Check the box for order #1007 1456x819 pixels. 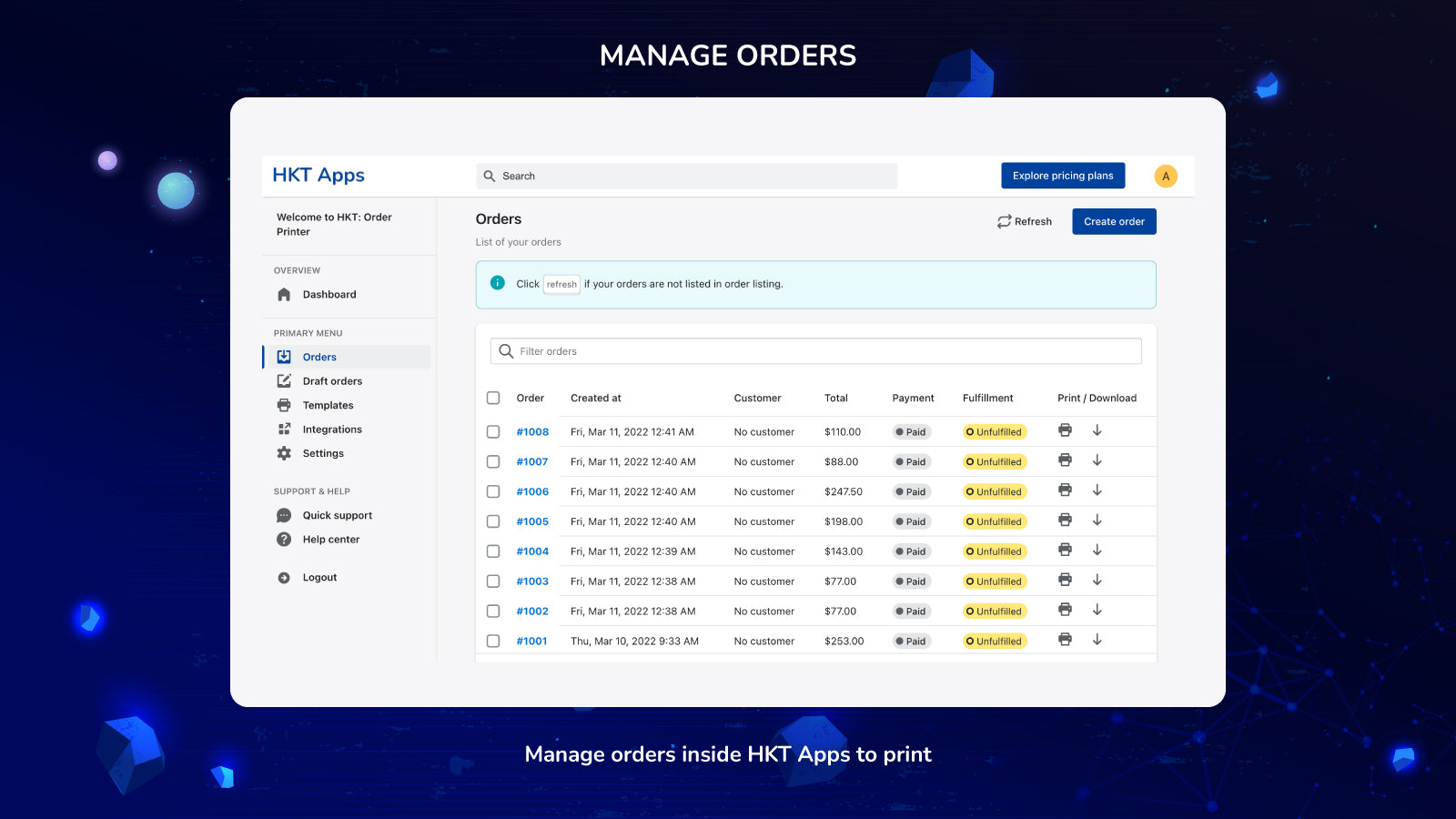[x=493, y=462]
